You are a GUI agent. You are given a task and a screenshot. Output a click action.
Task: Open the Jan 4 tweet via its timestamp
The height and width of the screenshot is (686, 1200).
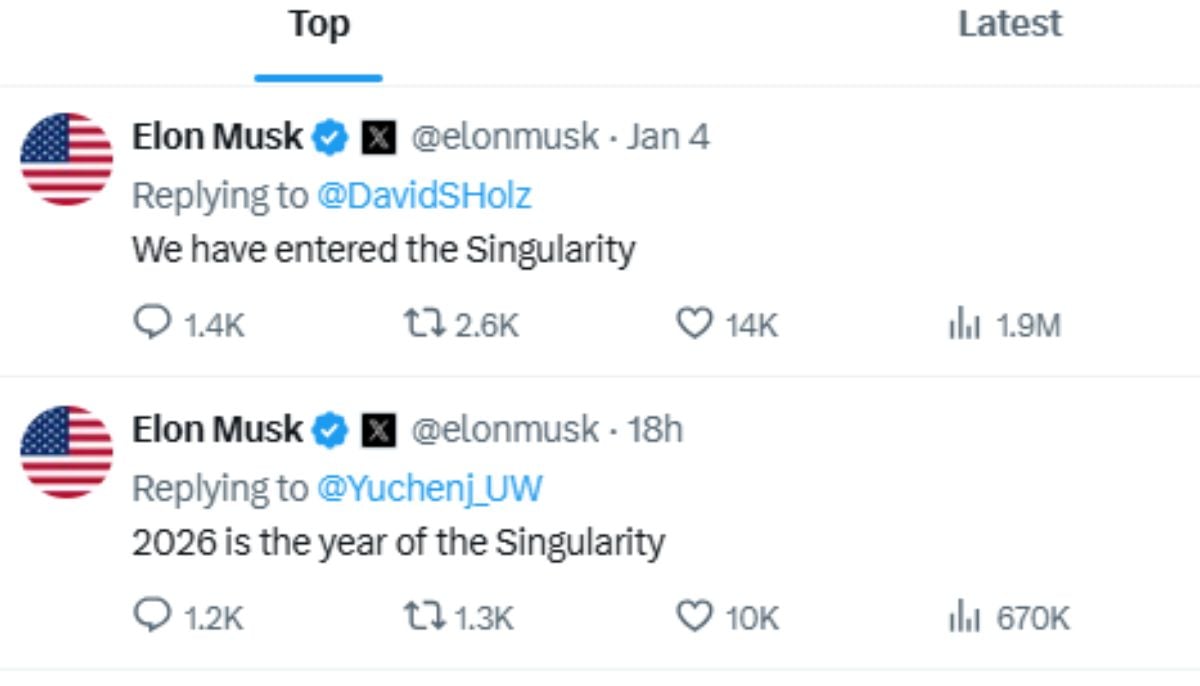coord(671,136)
